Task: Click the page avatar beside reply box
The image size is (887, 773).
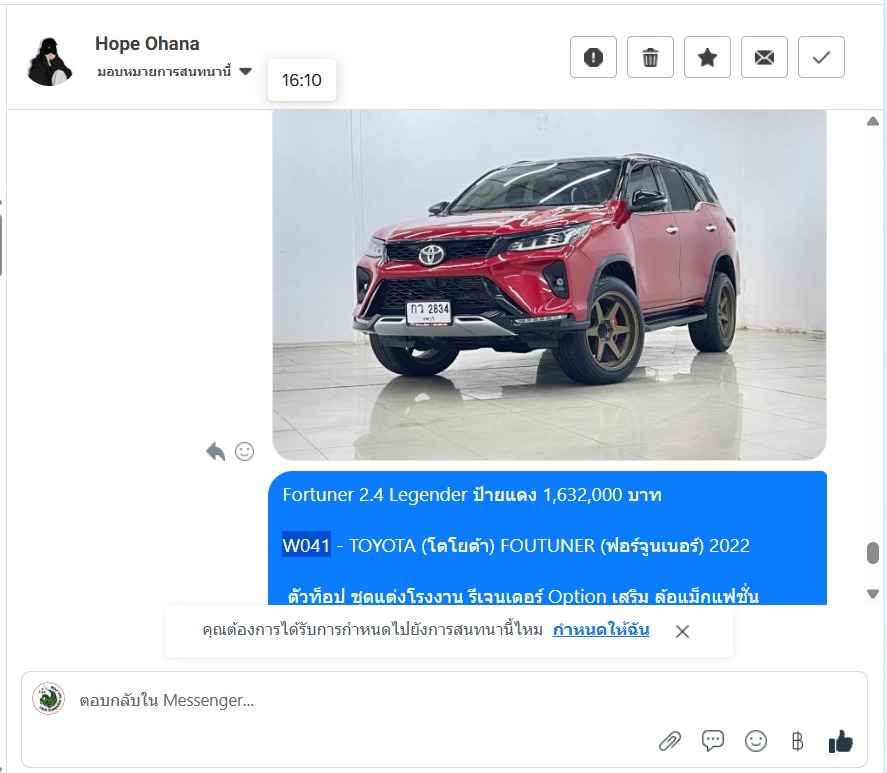Action: pos(49,698)
